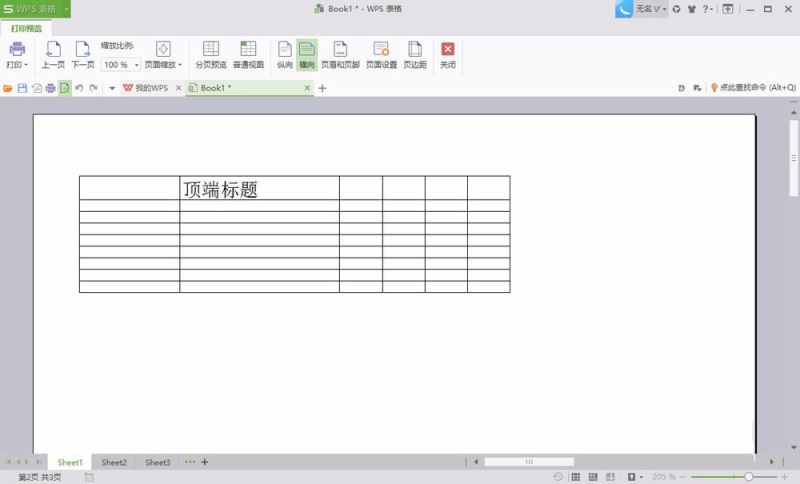The height and width of the screenshot is (484, 800).
Task: Click zoom in plus in status bar
Action: pyautogui.click(x=784, y=477)
